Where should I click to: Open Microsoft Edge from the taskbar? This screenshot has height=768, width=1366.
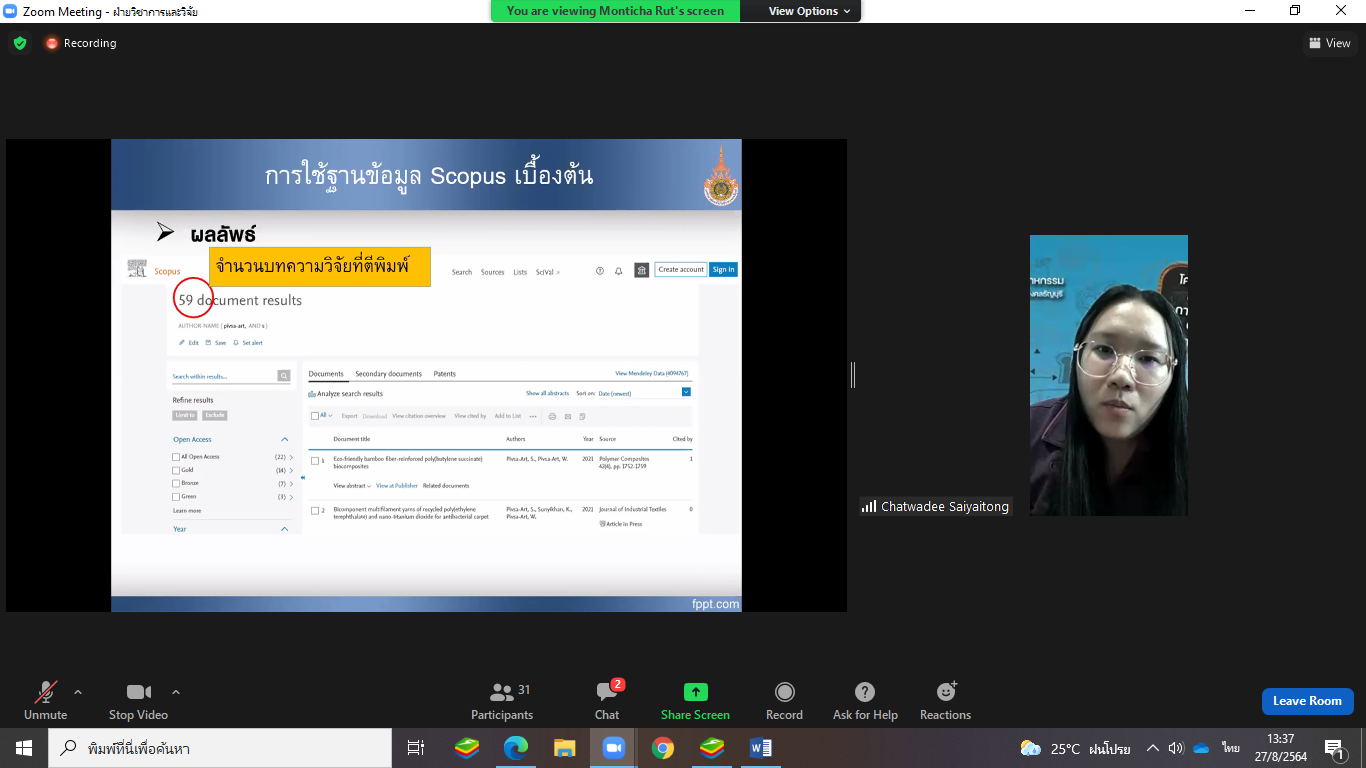click(x=515, y=748)
